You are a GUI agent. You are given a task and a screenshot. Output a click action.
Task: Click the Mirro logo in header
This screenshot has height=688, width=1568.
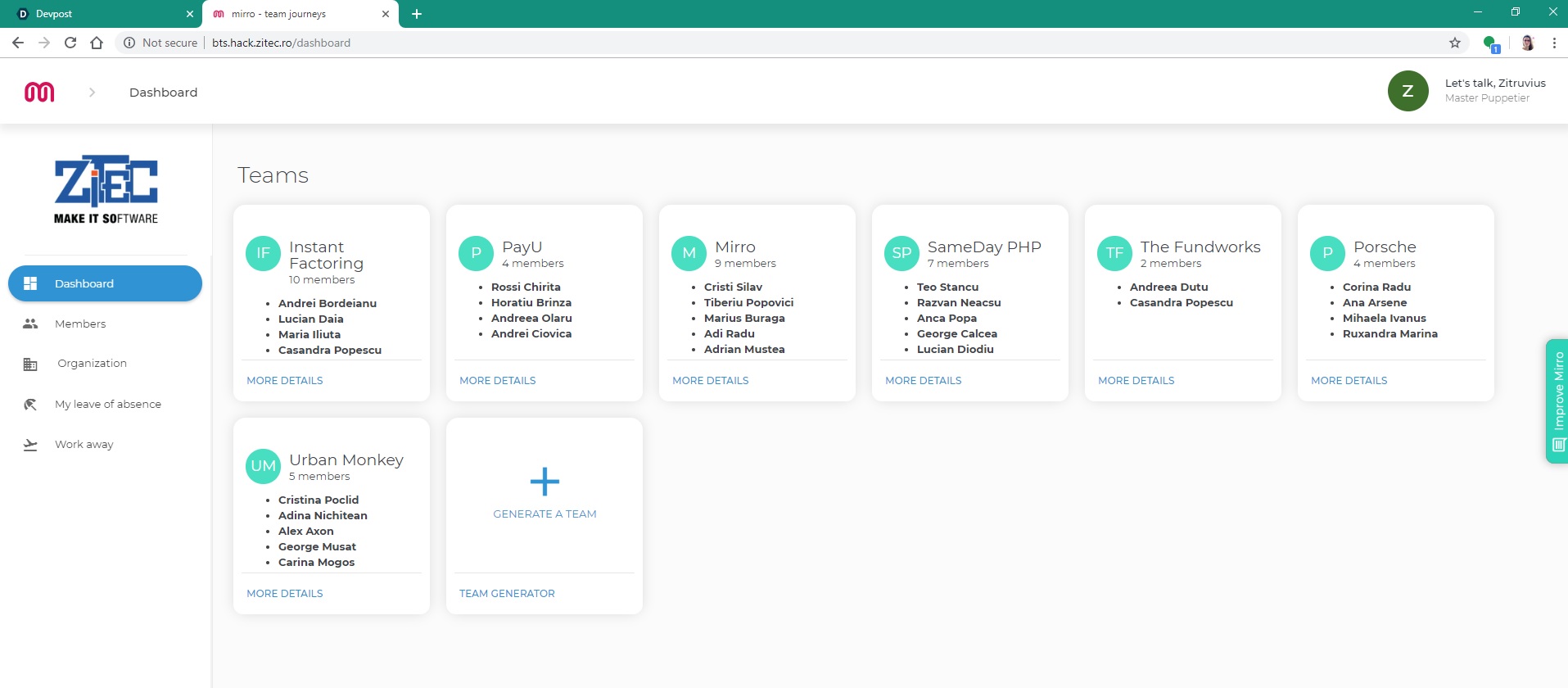pyautogui.click(x=39, y=93)
